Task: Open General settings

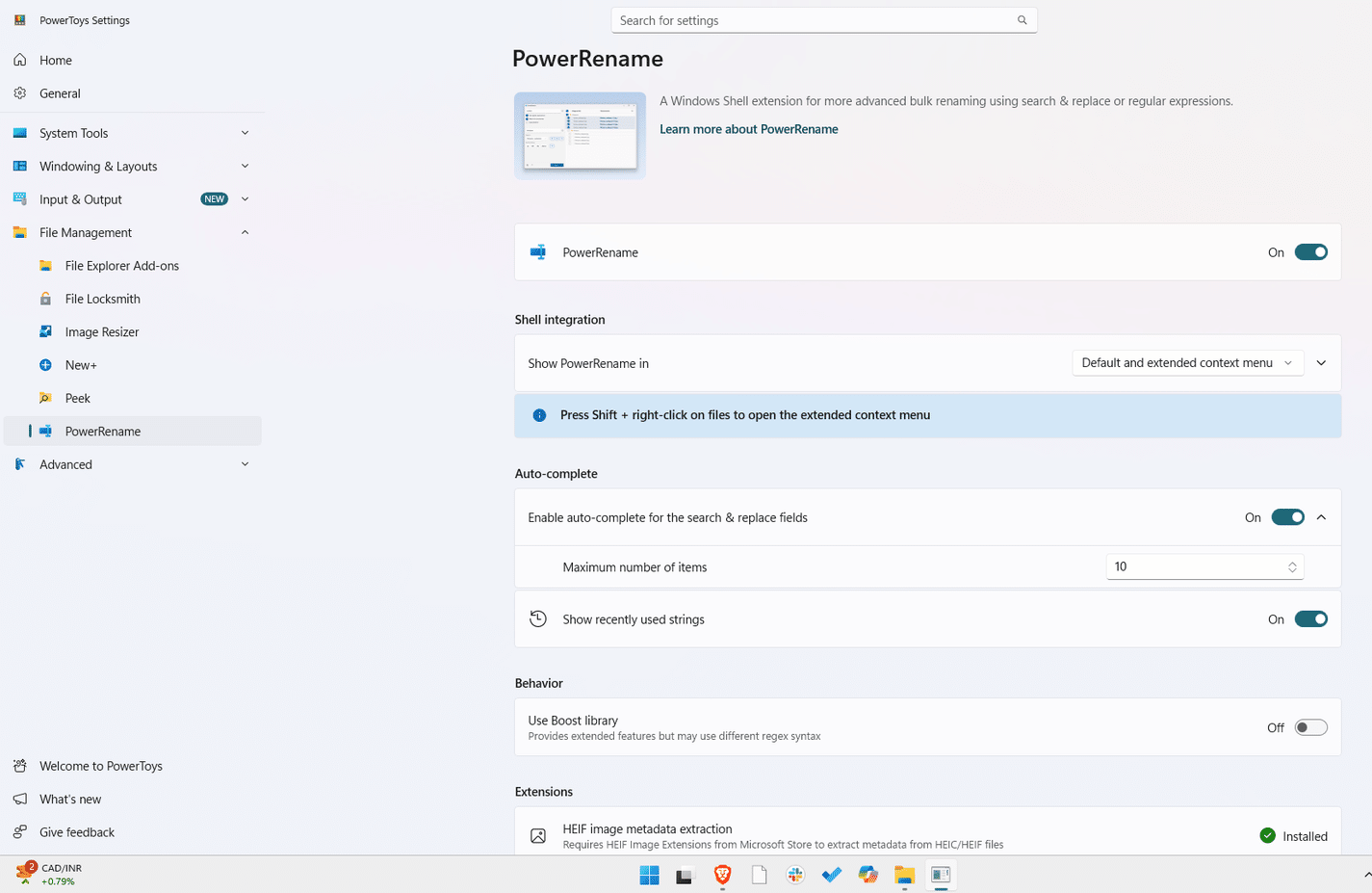Action: coord(132,93)
